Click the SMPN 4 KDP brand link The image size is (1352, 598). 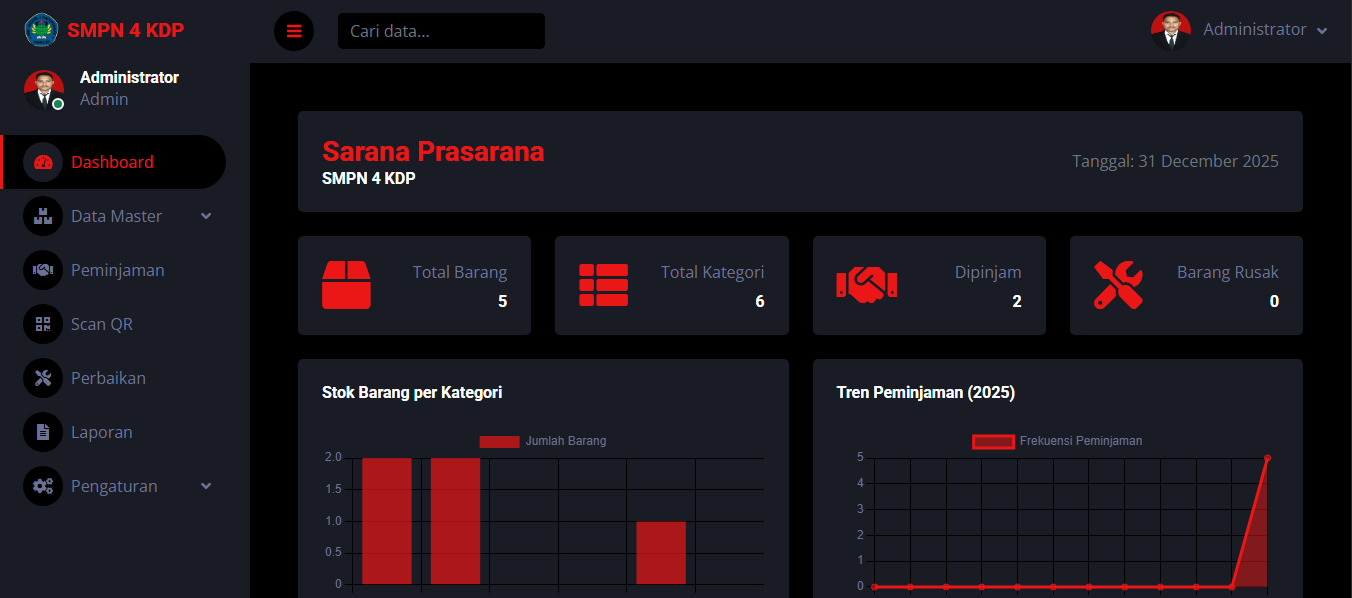point(125,30)
